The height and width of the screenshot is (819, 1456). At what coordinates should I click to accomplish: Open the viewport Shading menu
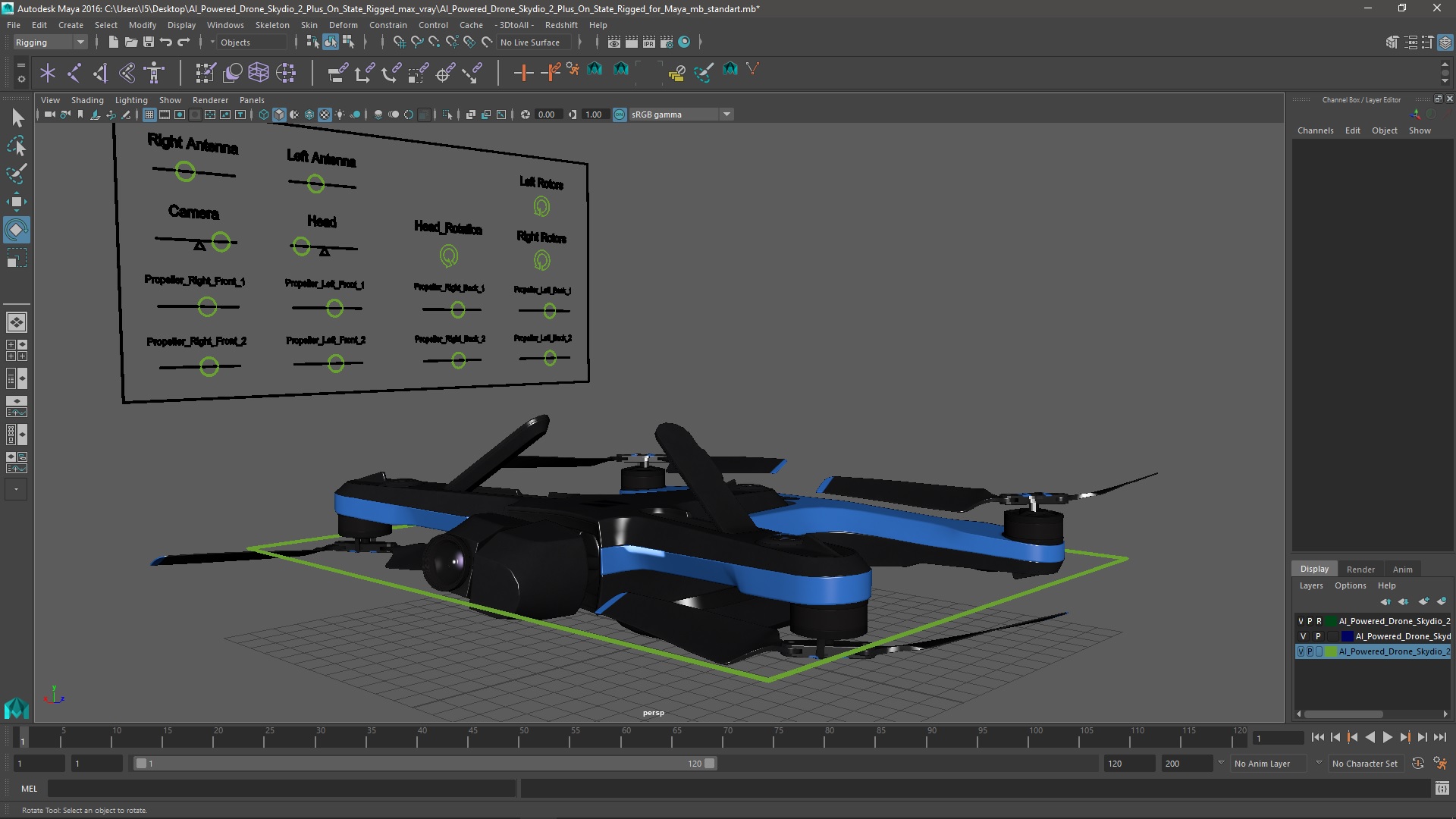tap(87, 100)
